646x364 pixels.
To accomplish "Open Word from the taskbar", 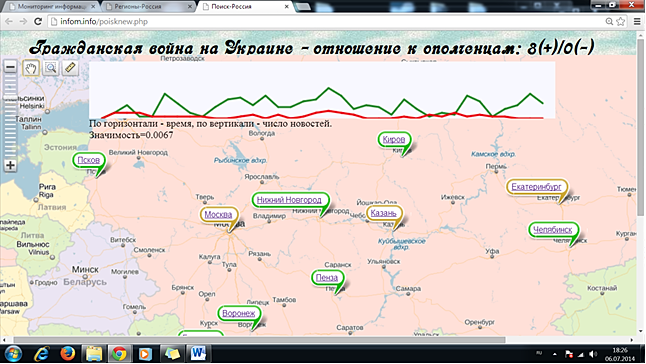I will tap(198, 354).
